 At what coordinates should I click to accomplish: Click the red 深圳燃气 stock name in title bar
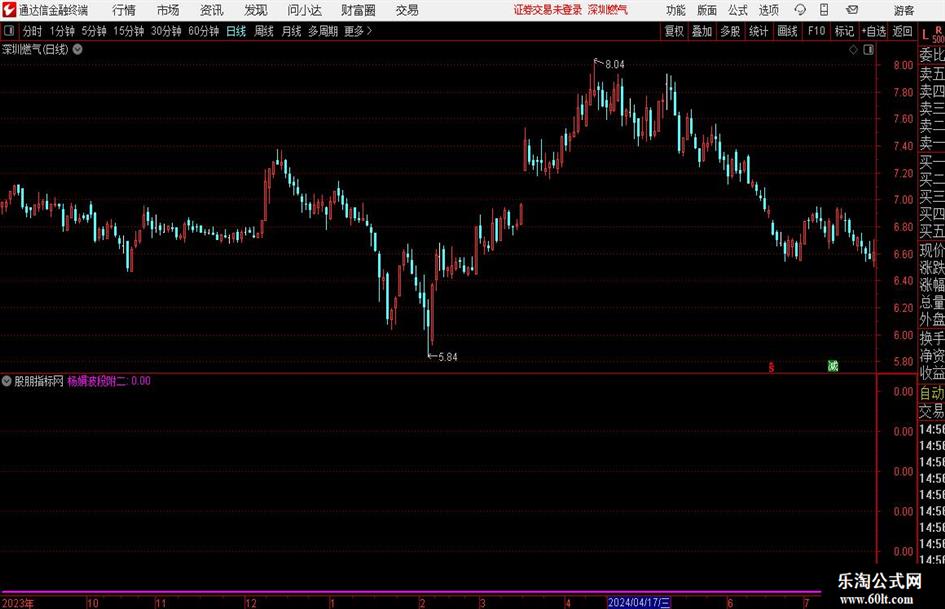tap(608, 10)
